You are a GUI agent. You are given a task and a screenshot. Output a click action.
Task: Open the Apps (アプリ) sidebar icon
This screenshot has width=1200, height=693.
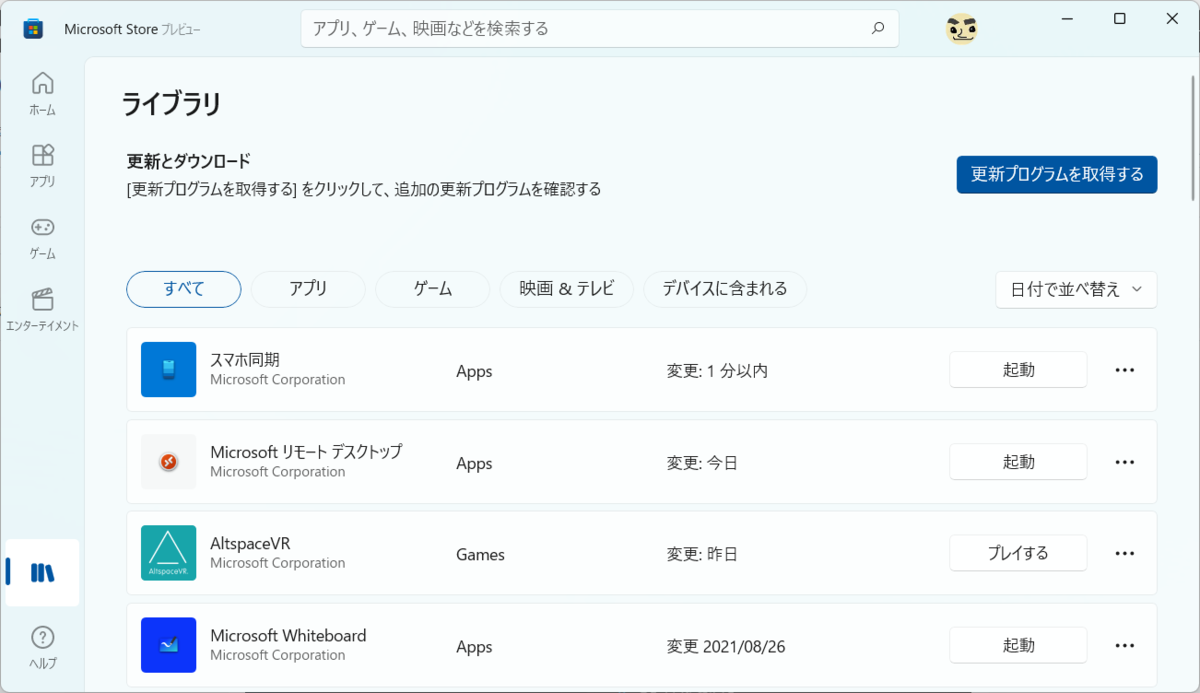pos(42,166)
